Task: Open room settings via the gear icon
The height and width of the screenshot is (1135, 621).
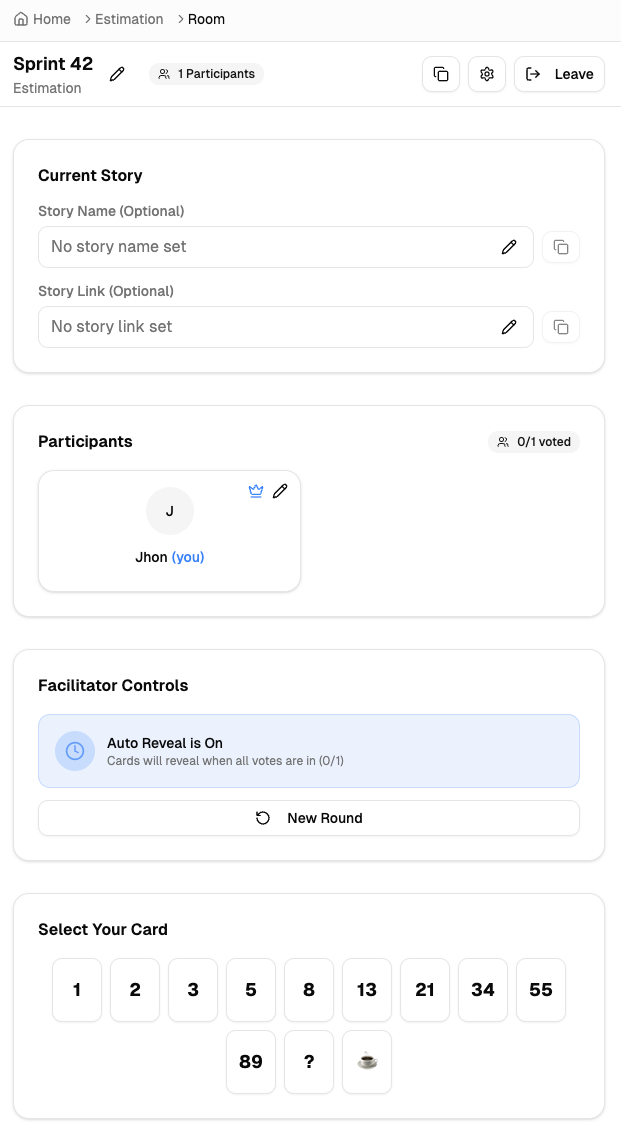Action: [x=487, y=74]
